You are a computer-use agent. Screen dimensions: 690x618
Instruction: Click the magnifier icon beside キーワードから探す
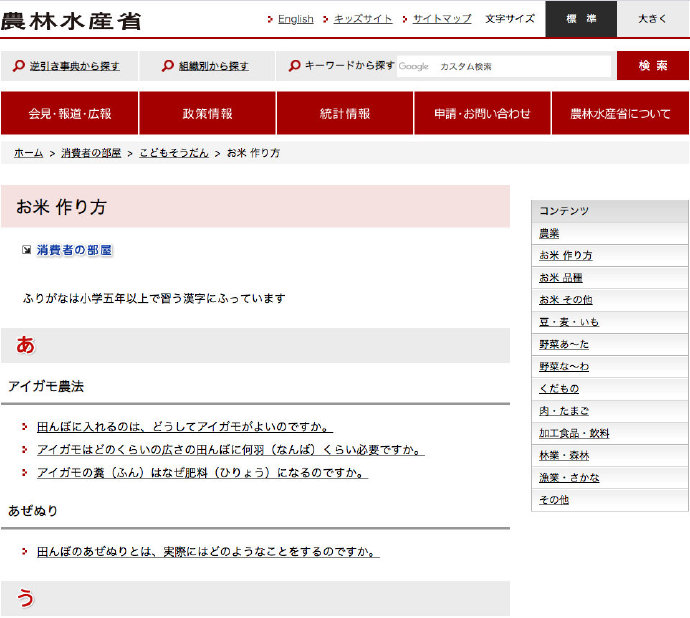(x=294, y=66)
